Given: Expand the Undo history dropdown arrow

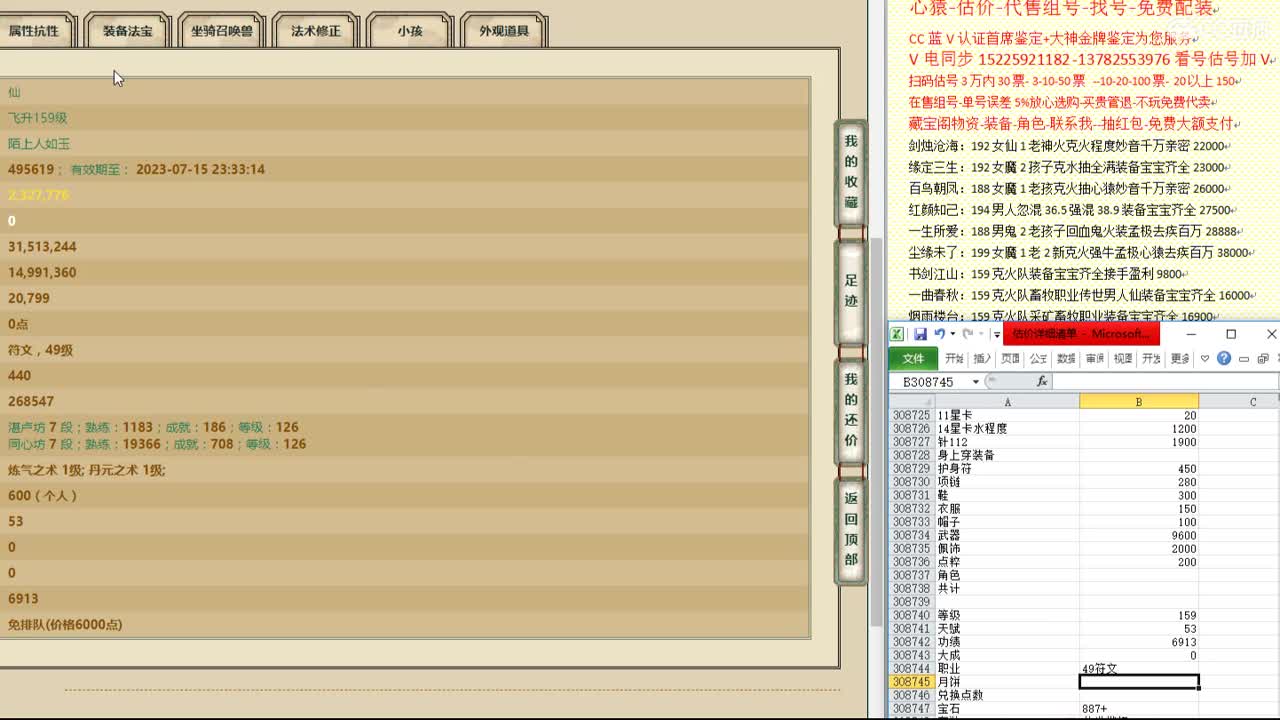Looking at the screenshot, I should 952,334.
